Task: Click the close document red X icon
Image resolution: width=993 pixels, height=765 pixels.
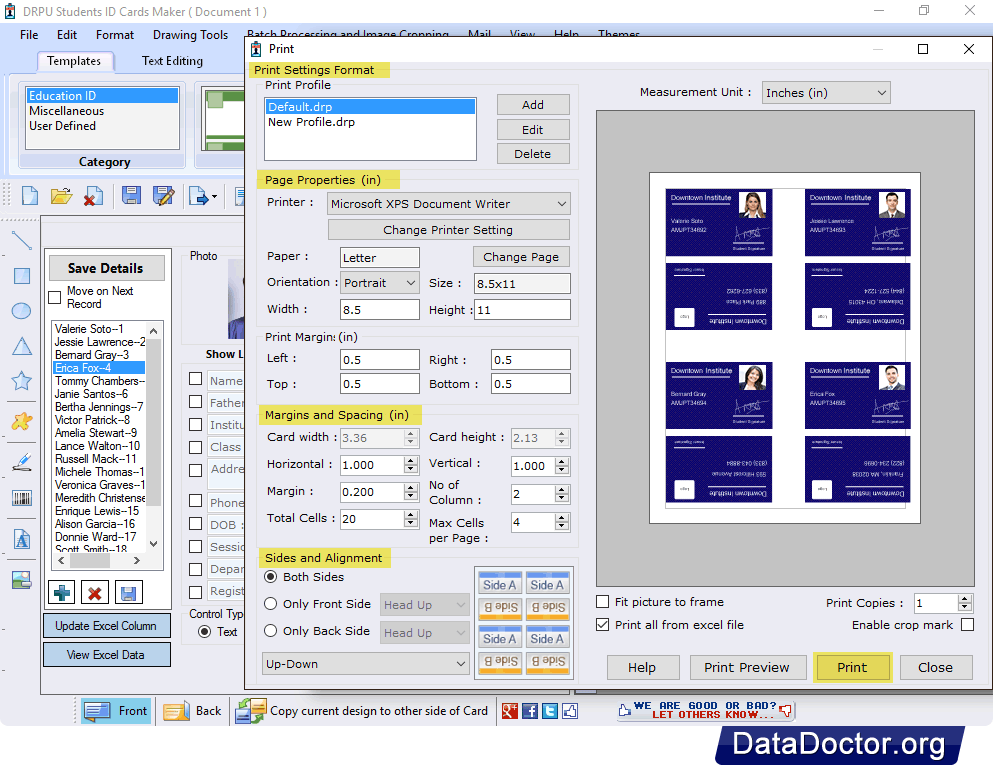Action: pos(94,196)
